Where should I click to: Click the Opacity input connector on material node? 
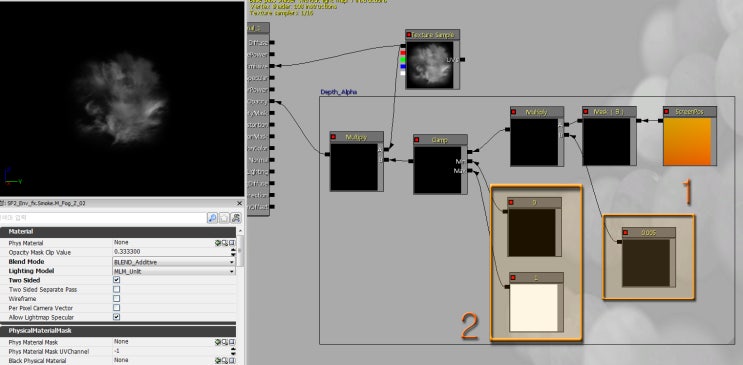coord(272,101)
